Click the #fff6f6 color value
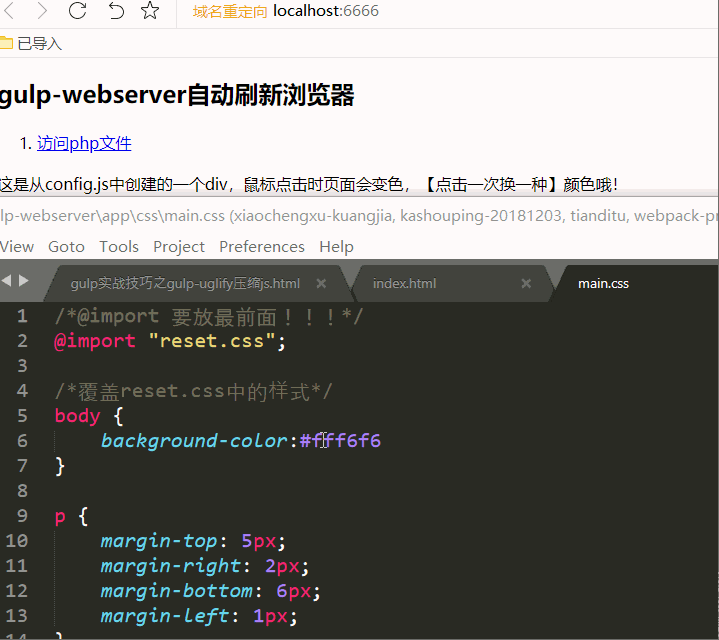 click(x=340, y=441)
